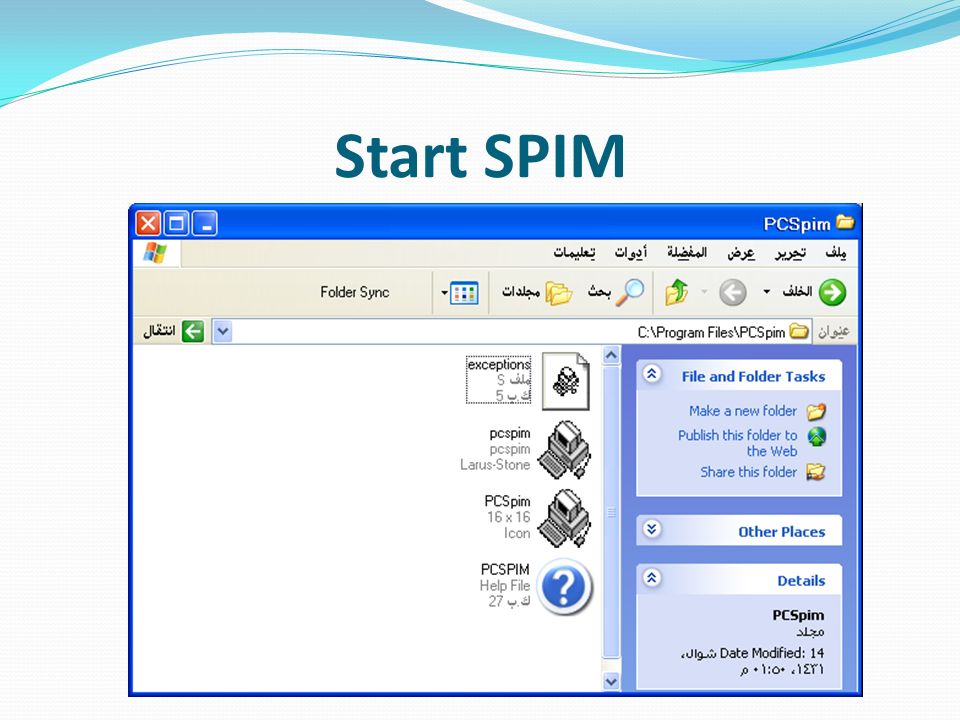Click the address bar folder icon
The height and width of the screenshot is (720, 960).
point(798,331)
